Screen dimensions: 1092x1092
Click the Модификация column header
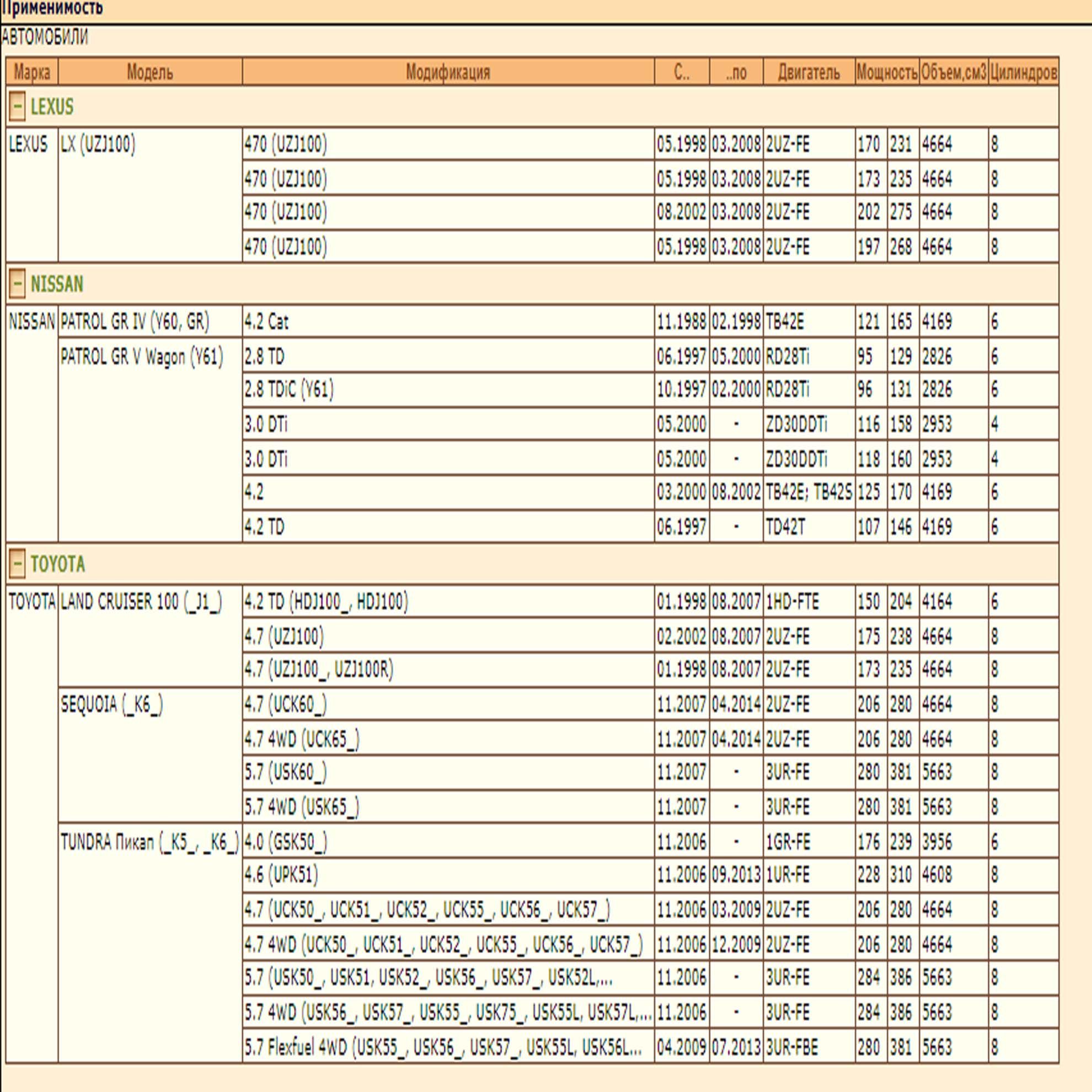[448, 72]
